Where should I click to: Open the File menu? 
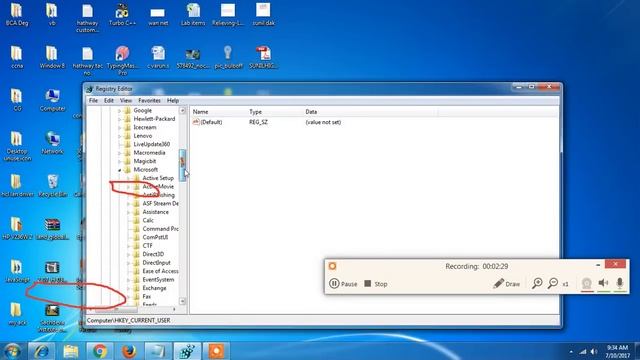coord(93,100)
